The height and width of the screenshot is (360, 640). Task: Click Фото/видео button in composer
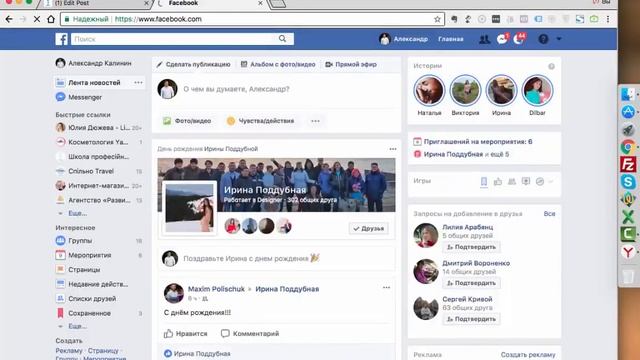[x=187, y=121]
